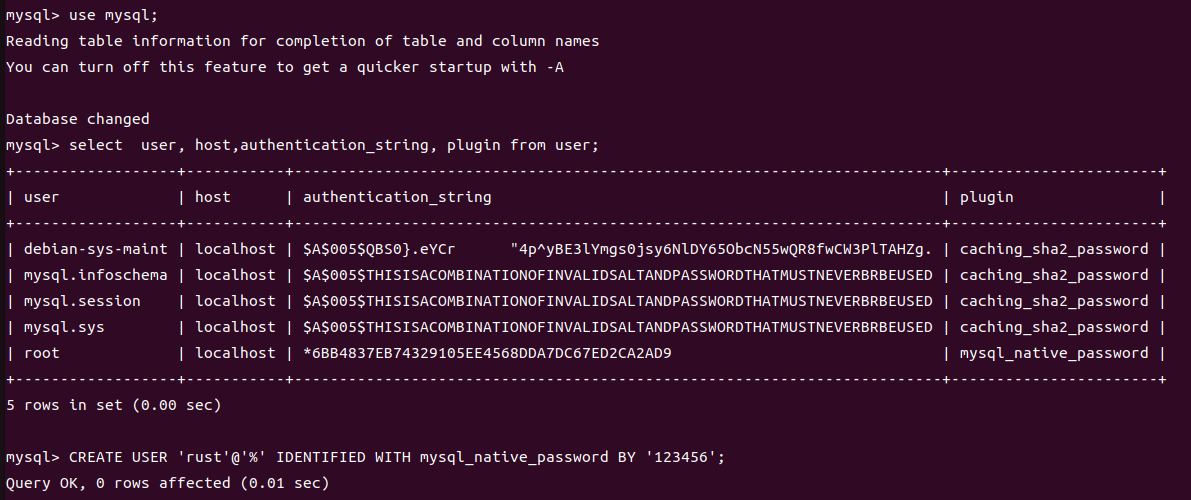Click the mysql.infoschema user cell

point(95,275)
